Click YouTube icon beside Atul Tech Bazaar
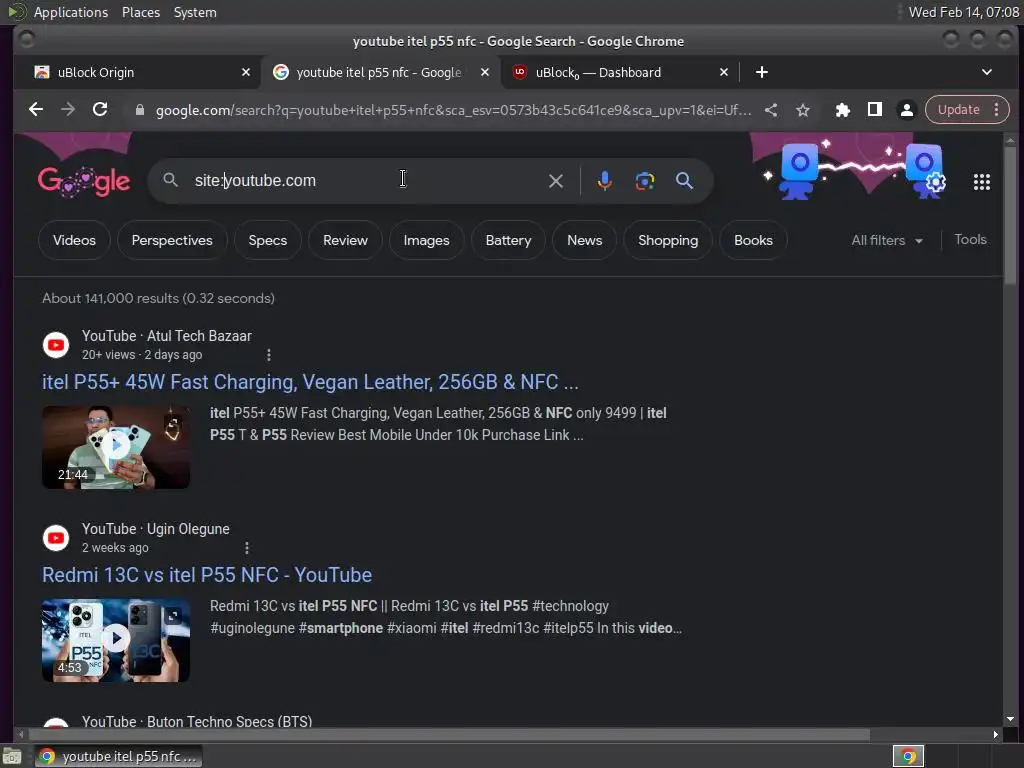The image size is (1024, 768). pyautogui.click(x=56, y=345)
